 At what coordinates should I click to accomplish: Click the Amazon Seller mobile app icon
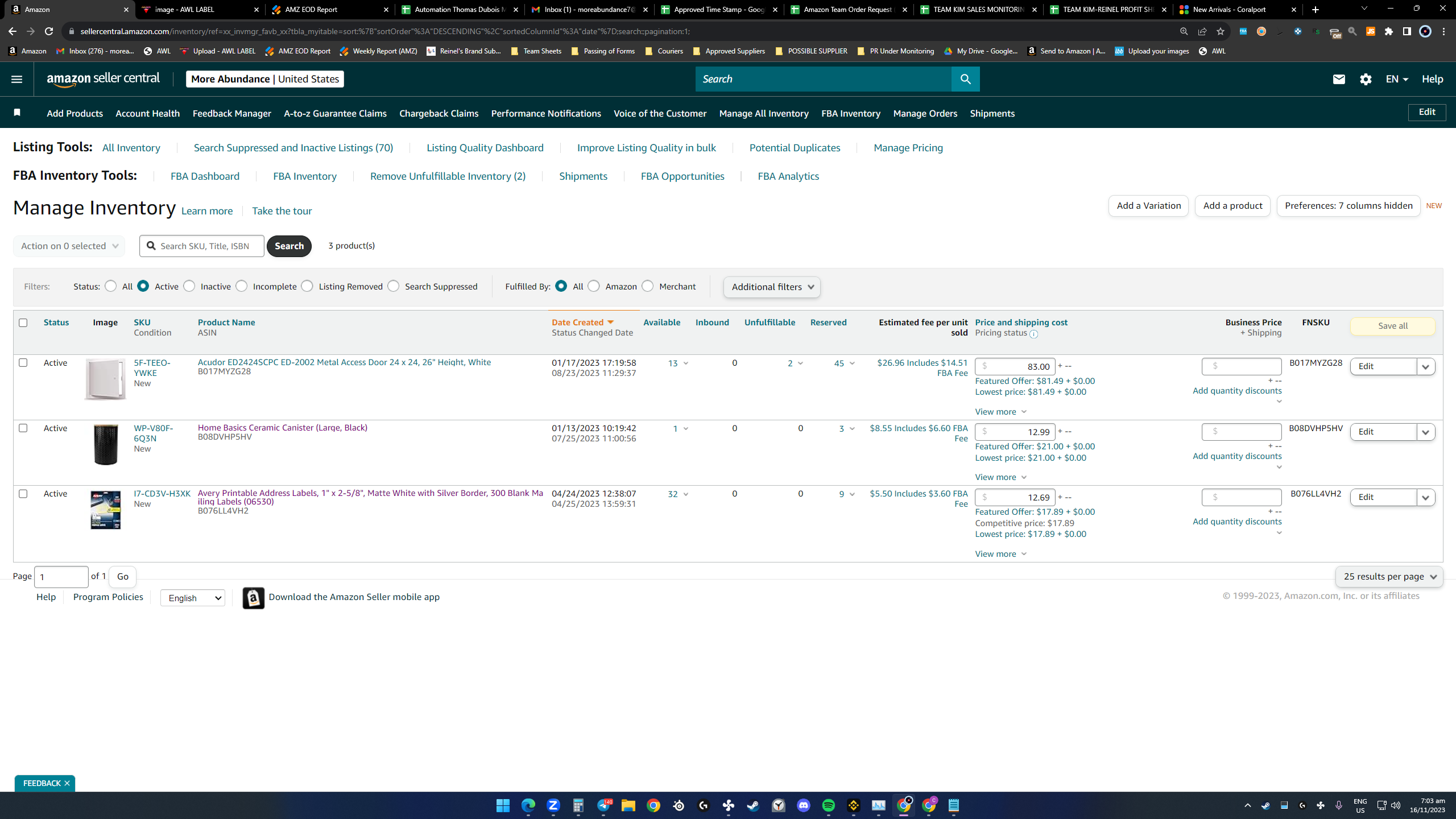(254, 598)
